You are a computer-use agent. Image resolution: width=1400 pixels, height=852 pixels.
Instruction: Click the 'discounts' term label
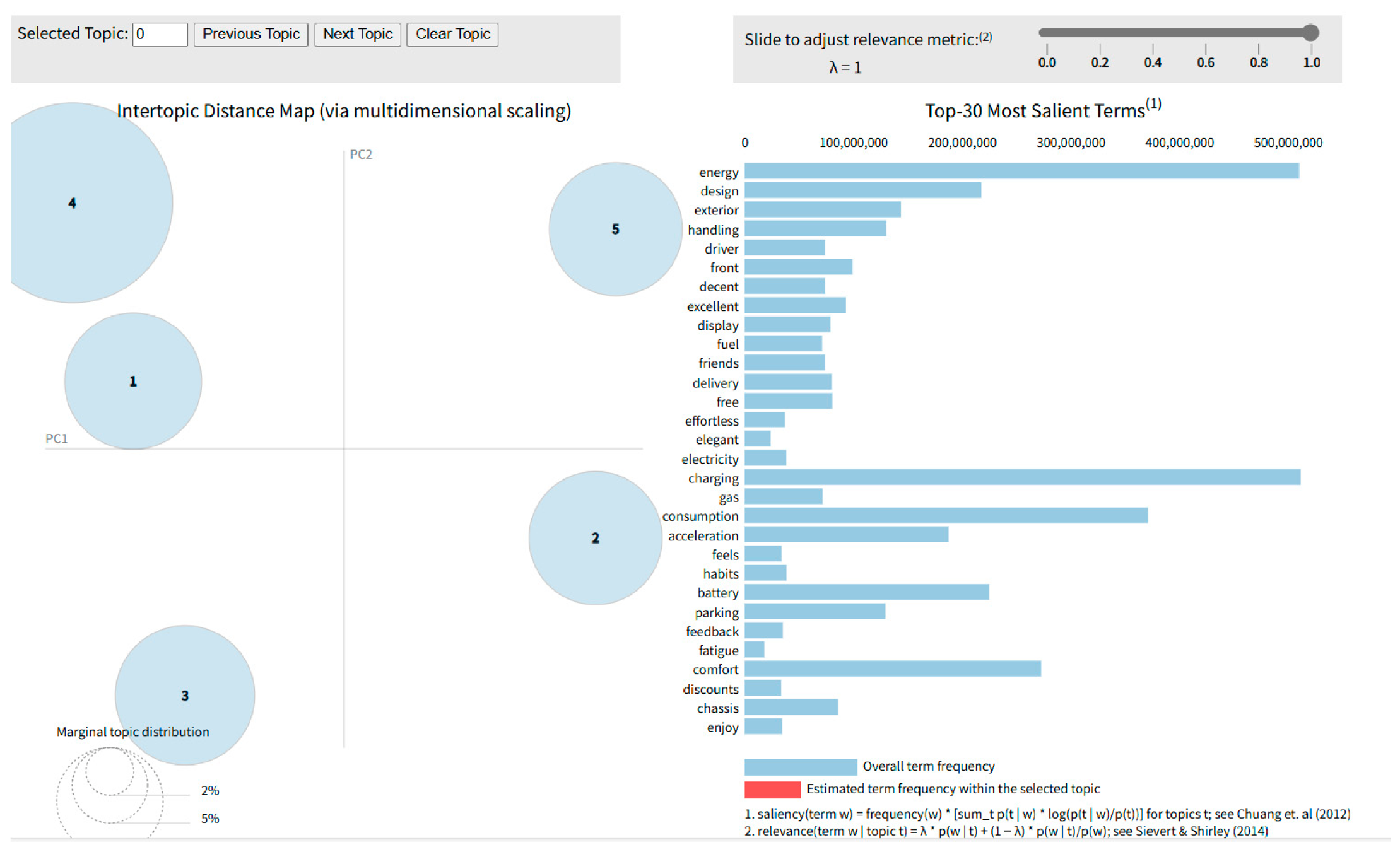click(710, 689)
